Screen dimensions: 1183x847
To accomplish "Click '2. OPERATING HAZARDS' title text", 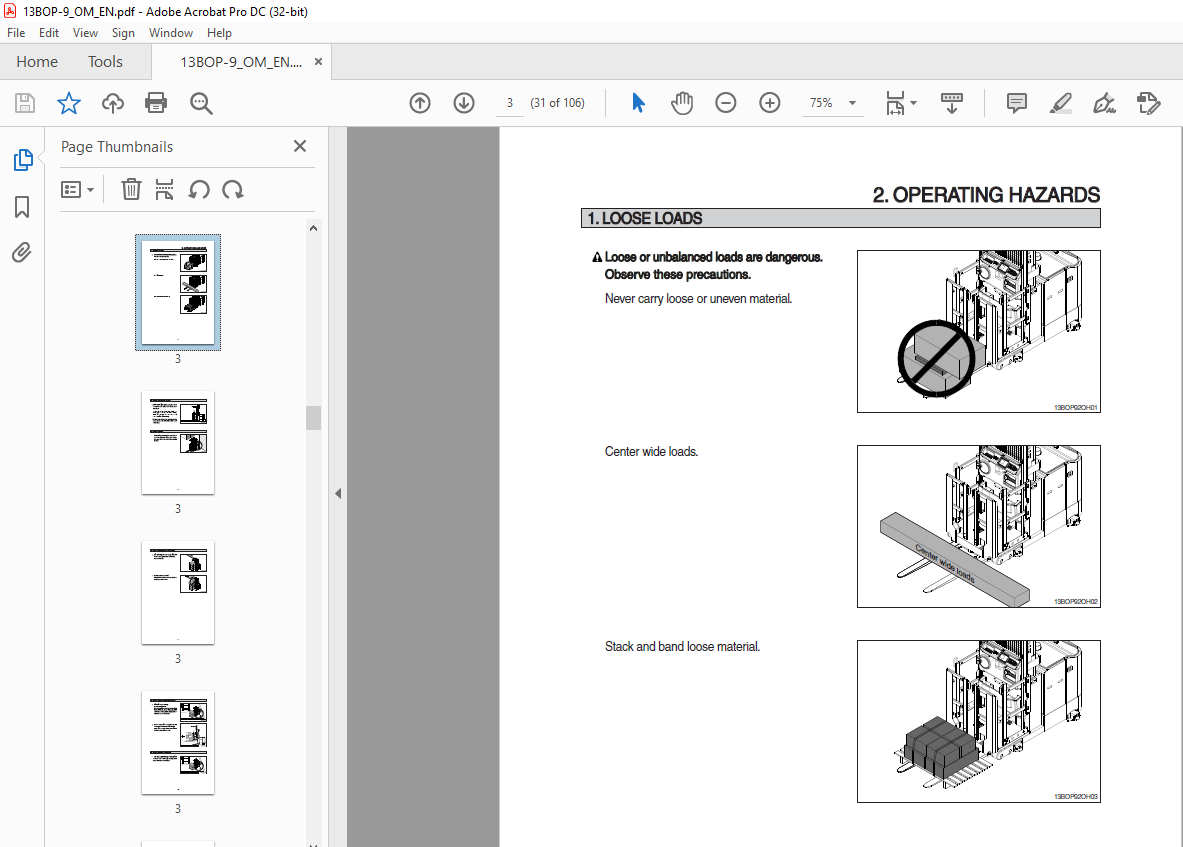I will click(x=986, y=195).
